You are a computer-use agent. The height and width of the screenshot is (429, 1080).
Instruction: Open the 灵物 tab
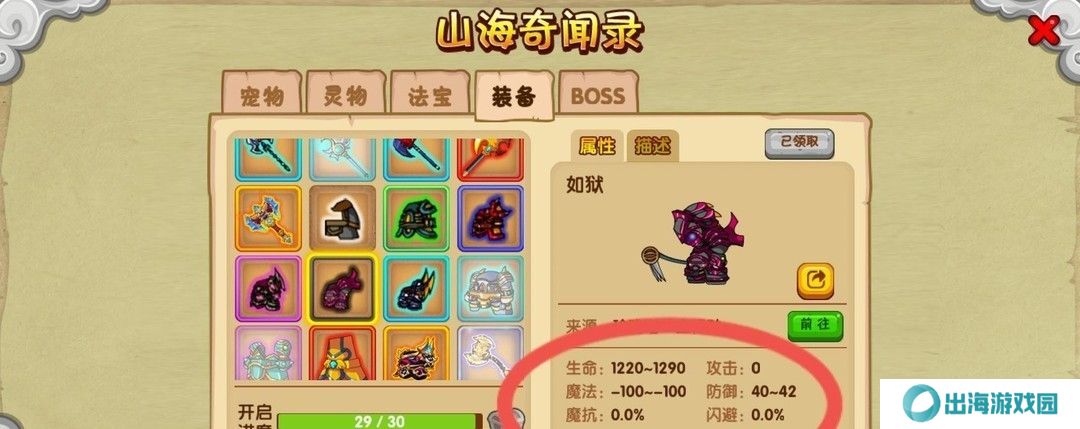[x=345, y=92]
